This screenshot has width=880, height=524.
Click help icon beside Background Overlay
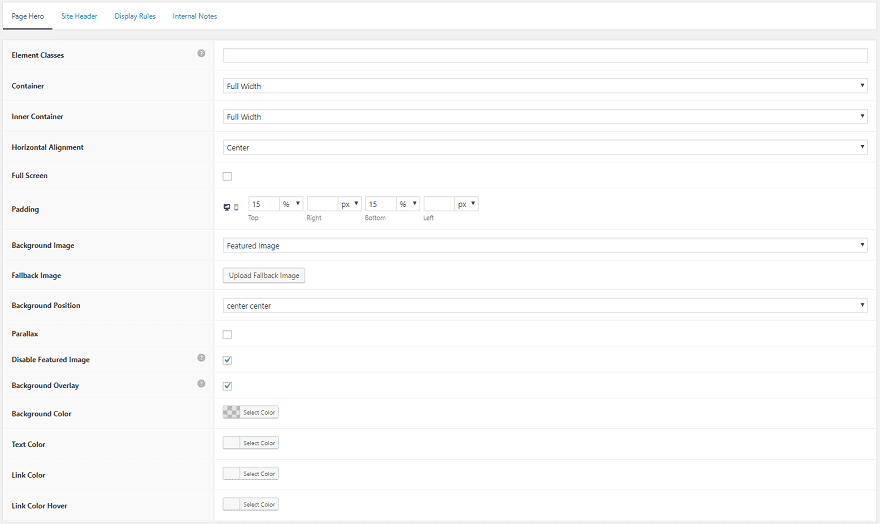click(201, 384)
